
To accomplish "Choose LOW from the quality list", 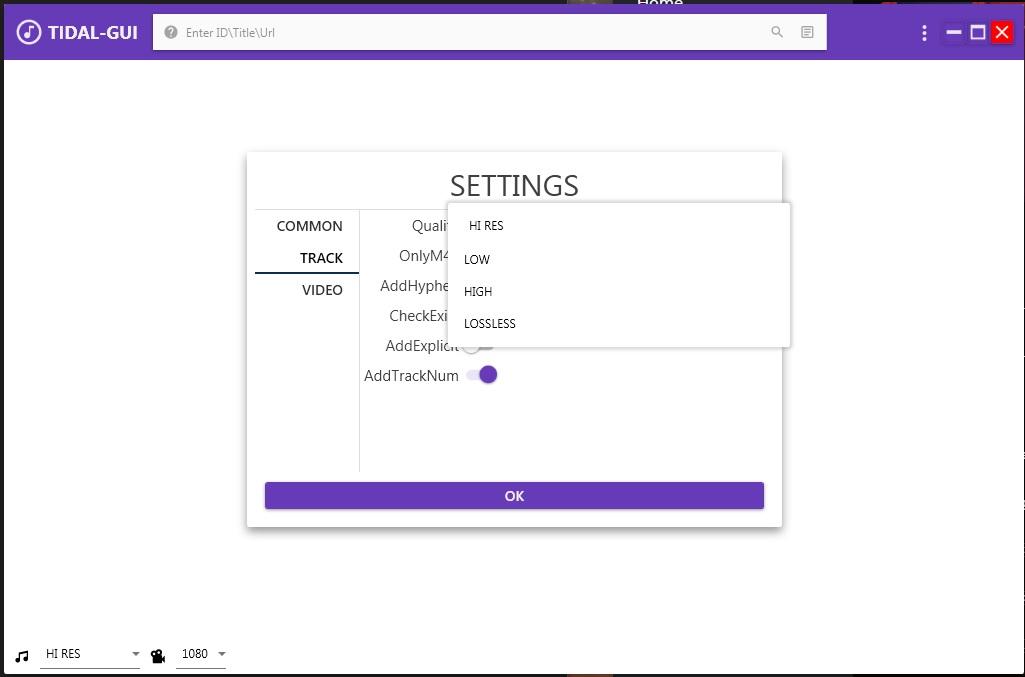I will [477, 259].
